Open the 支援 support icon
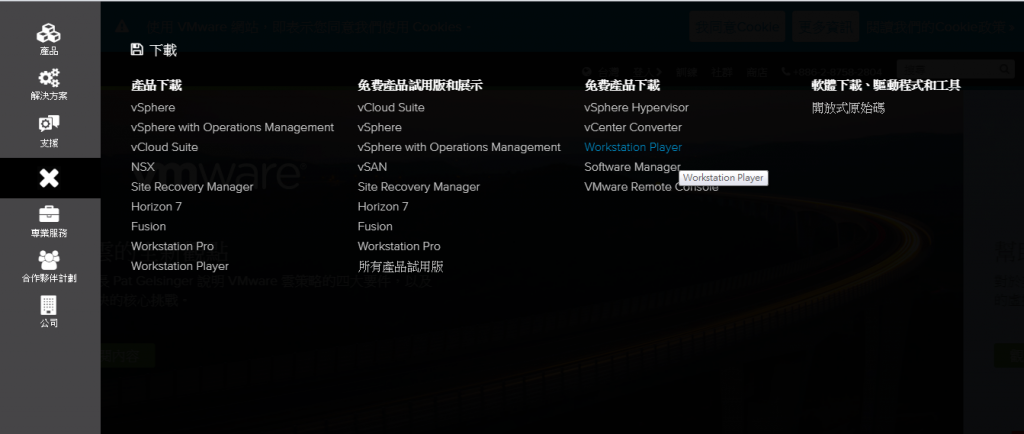 tap(49, 124)
